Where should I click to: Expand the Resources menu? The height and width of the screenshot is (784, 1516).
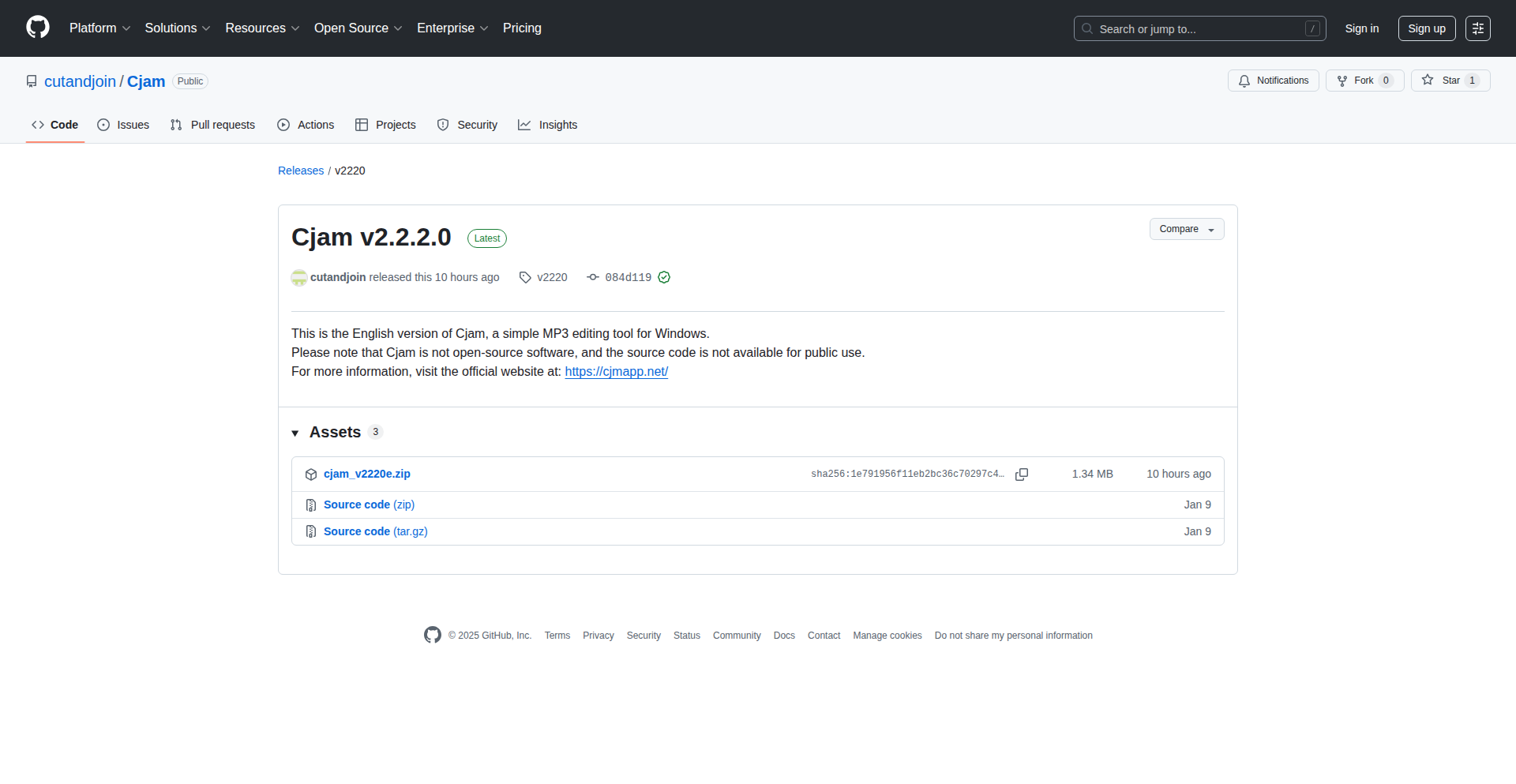click(262, 28)
